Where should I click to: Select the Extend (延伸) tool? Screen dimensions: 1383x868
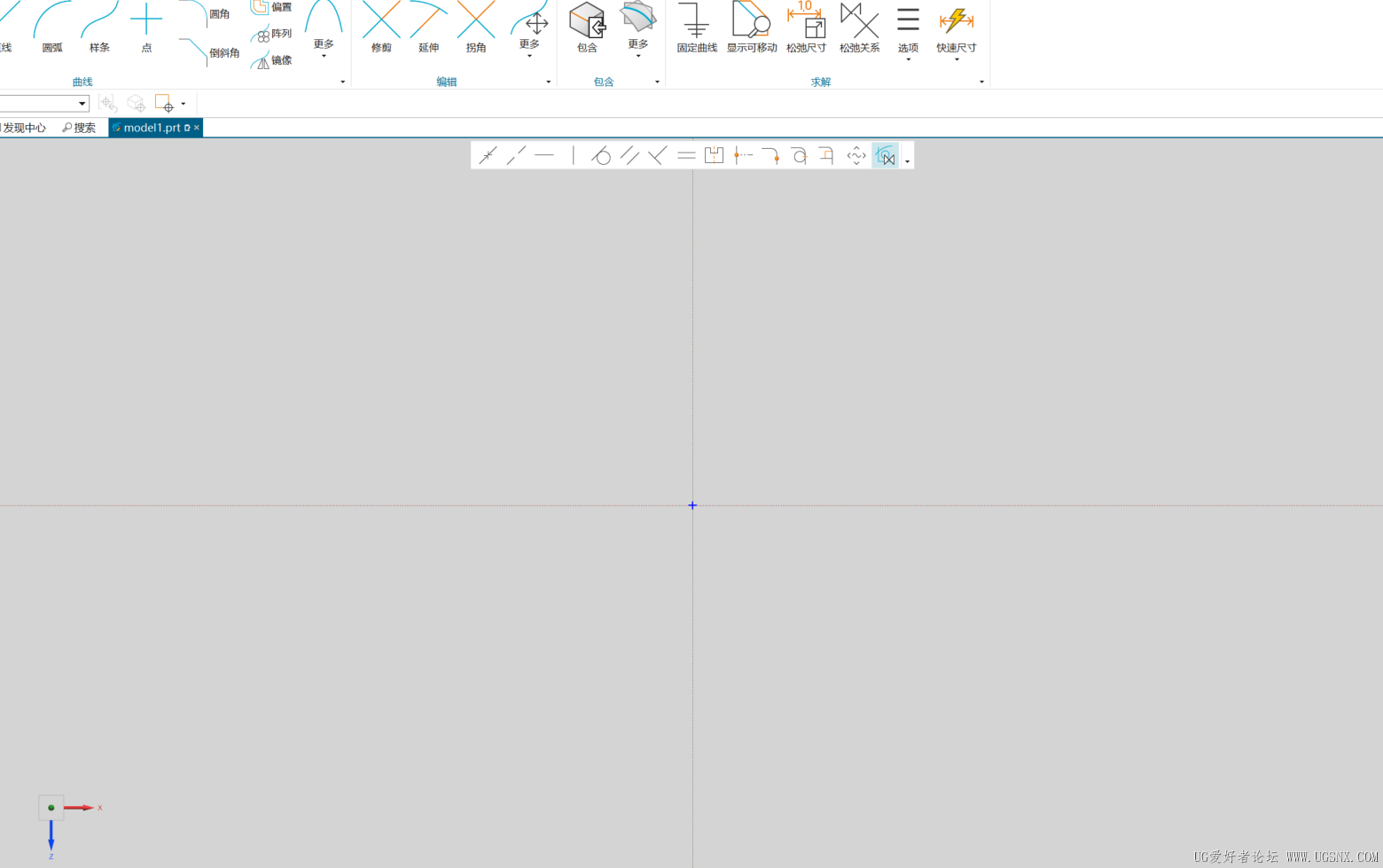tap(428, 27)
